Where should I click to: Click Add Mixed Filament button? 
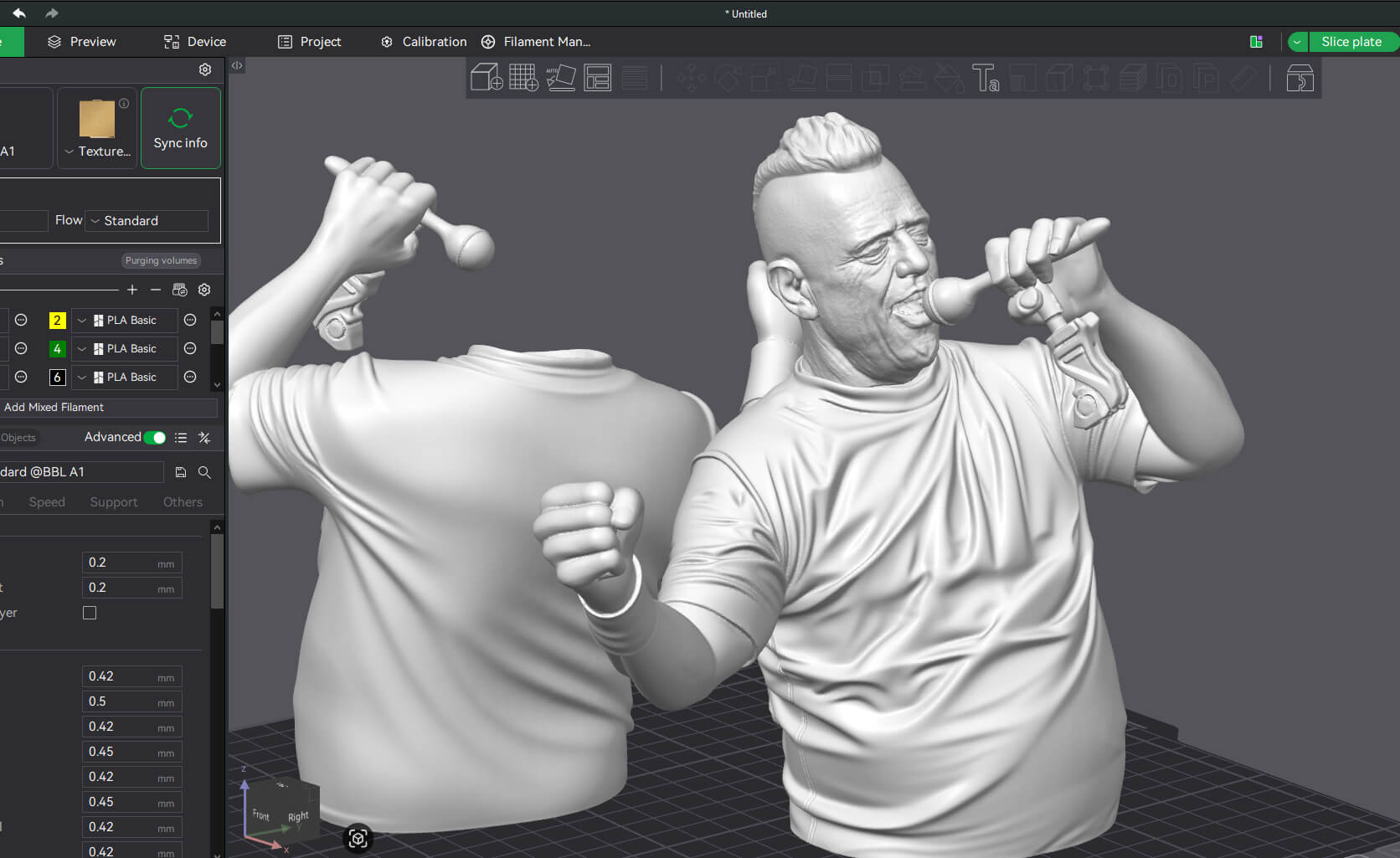click(x=109, y=408)
